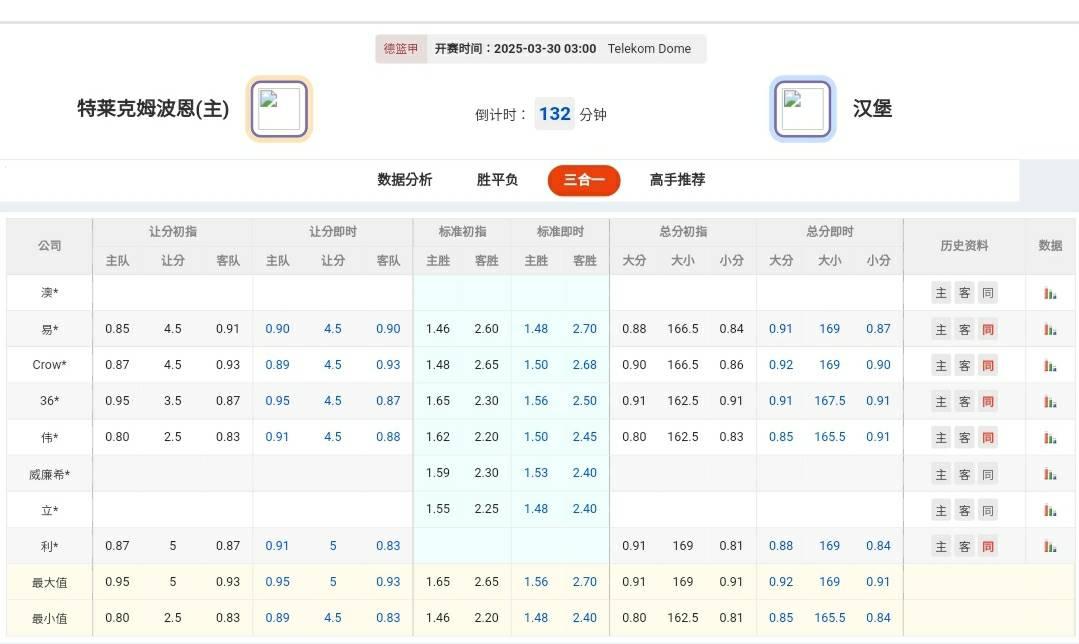Open the 数据分析 tab

[405, 180]
